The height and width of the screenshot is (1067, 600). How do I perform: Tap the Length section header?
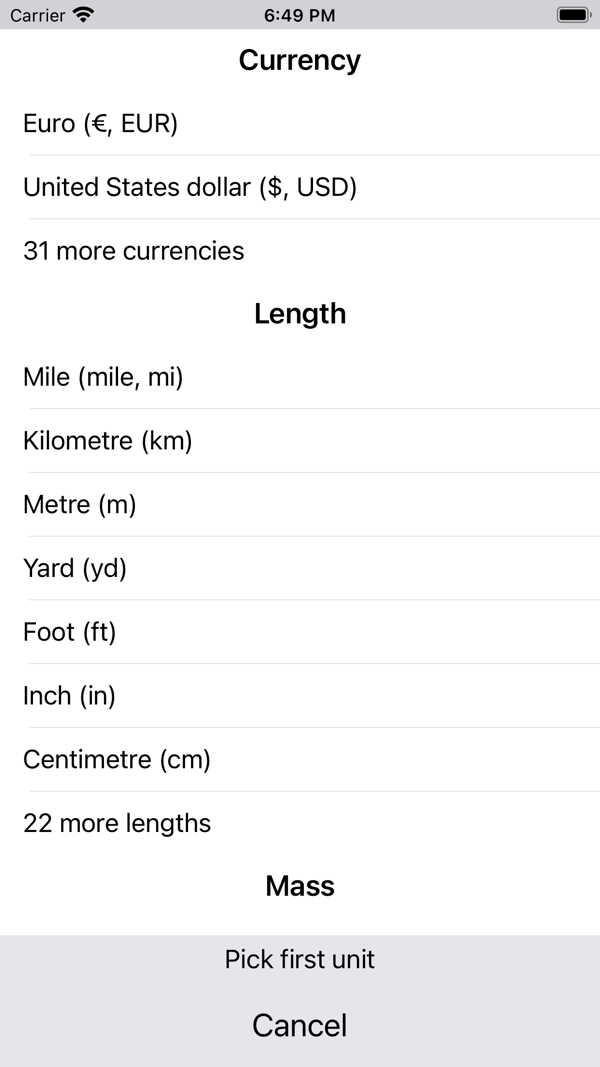click(x=300, y=314)
